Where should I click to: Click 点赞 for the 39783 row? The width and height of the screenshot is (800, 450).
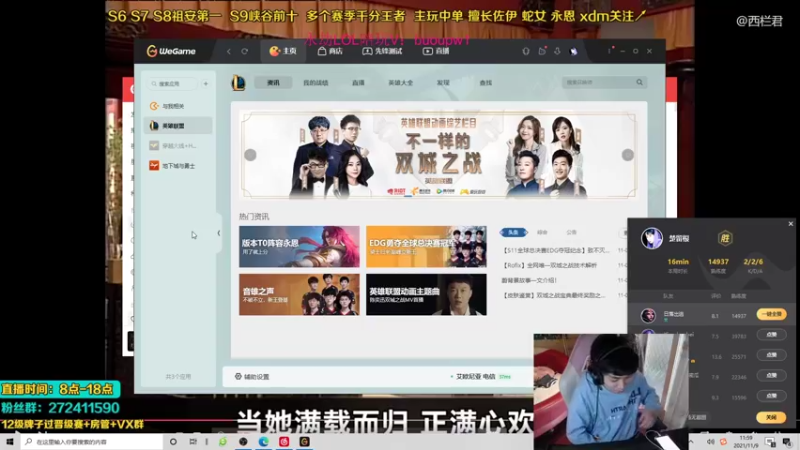coord(771,335)
